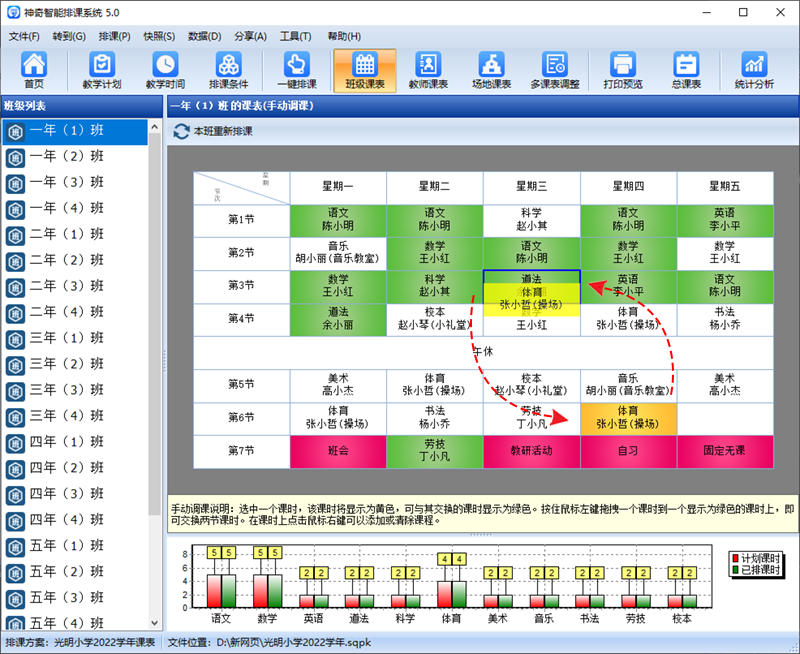
Task: Click the class icon beside 二年（1）班
Action: pos(15,236)
